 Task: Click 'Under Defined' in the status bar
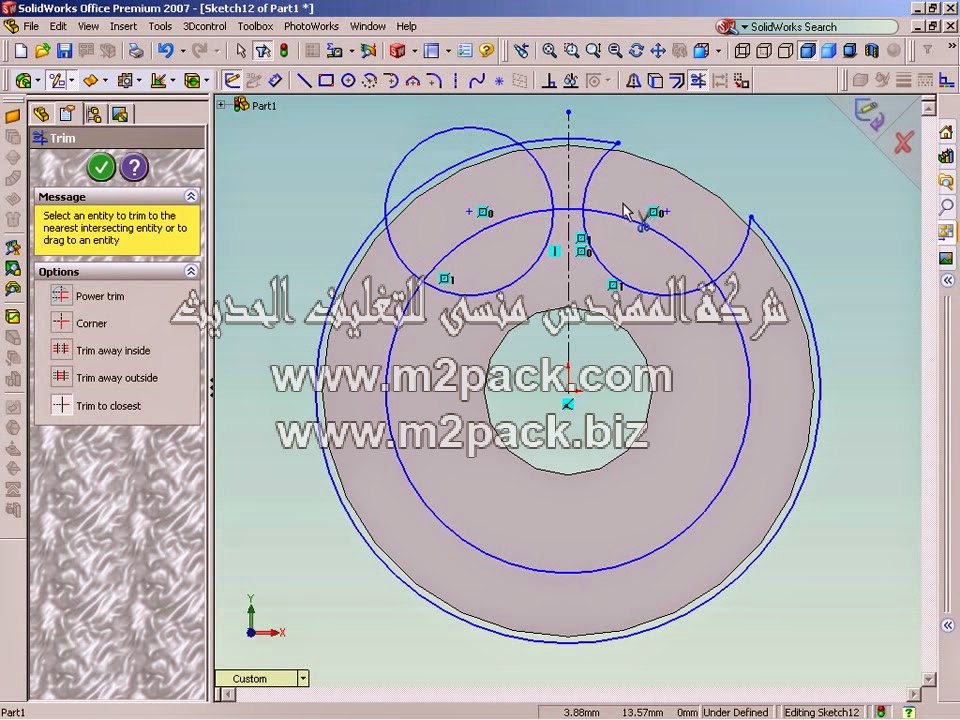pos(735,712)
